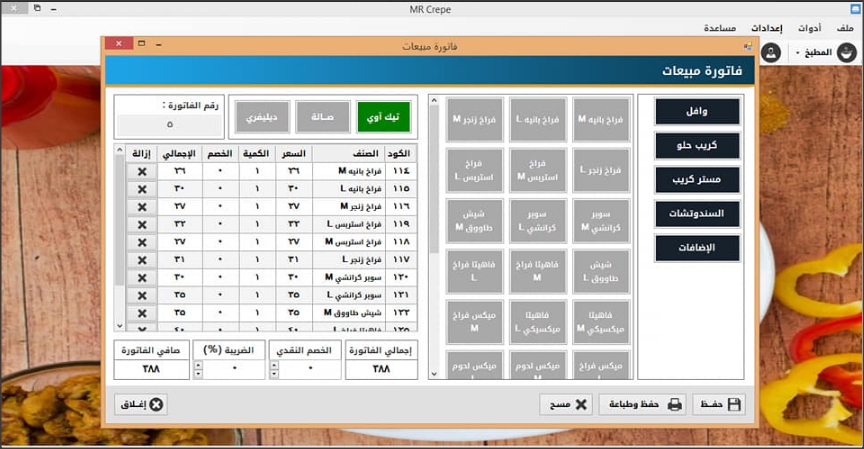Delete the فراخ زنجر M row (code ١١٦)
Image resolution: width=864 pixels, height=449 pixels.
tap(141, 206)
